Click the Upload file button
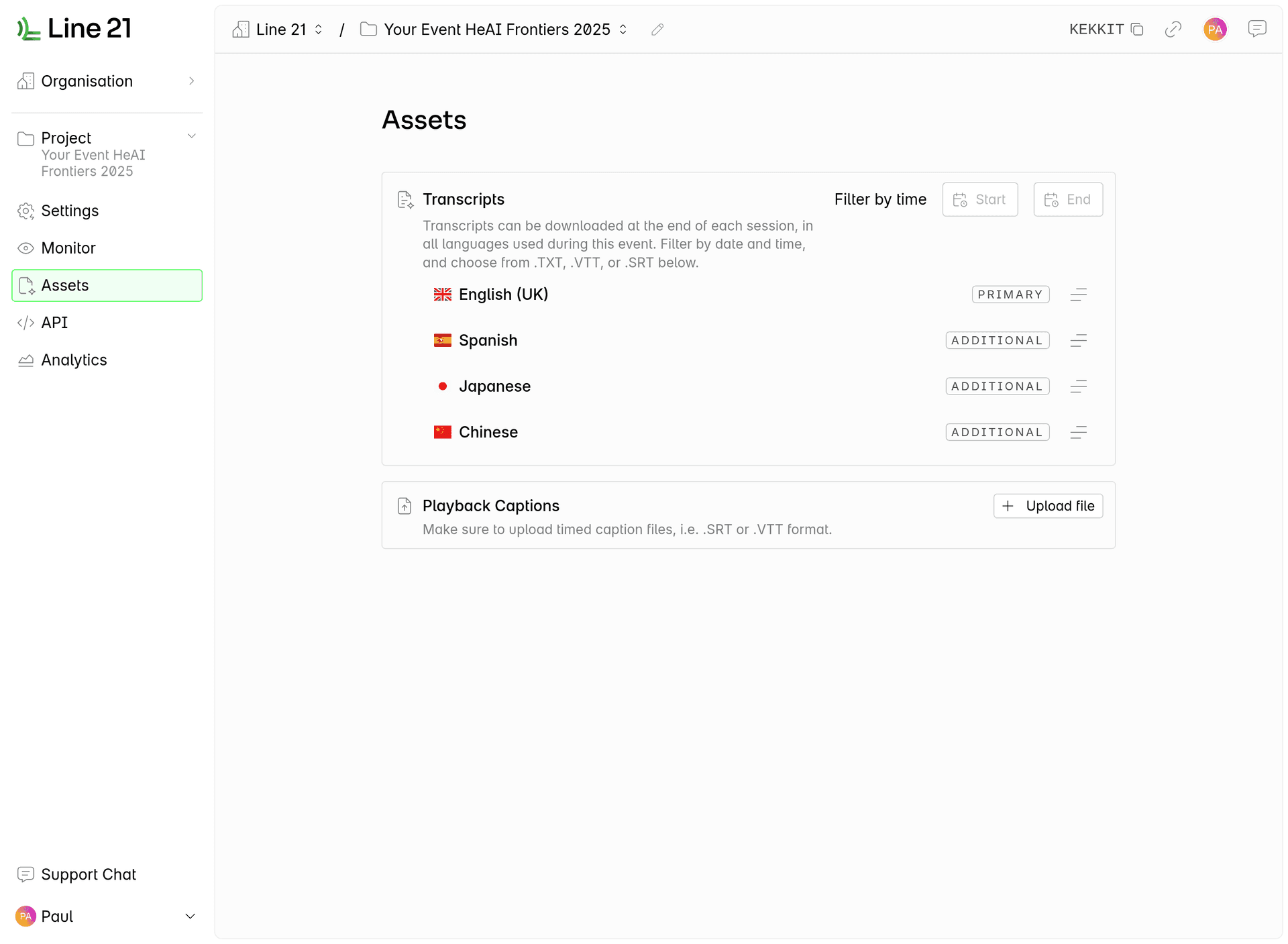The height and width of the screenshot is (944, 1288). pos(1048,506)
